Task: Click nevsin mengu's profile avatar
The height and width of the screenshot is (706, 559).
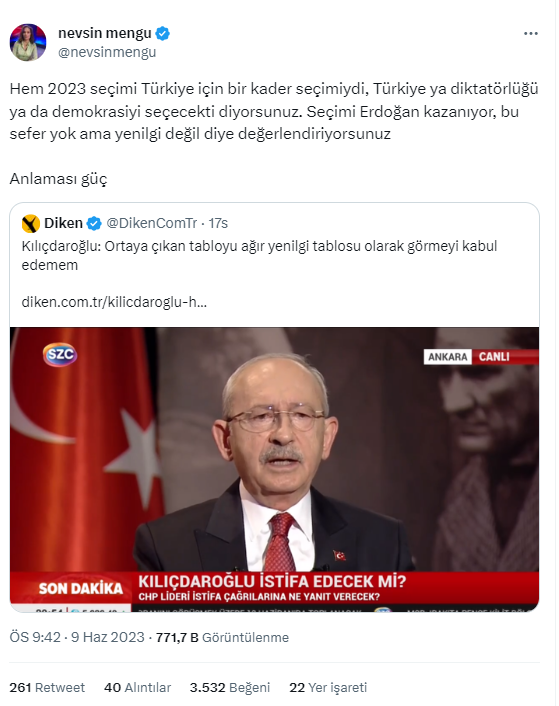Action: (28, 43)
